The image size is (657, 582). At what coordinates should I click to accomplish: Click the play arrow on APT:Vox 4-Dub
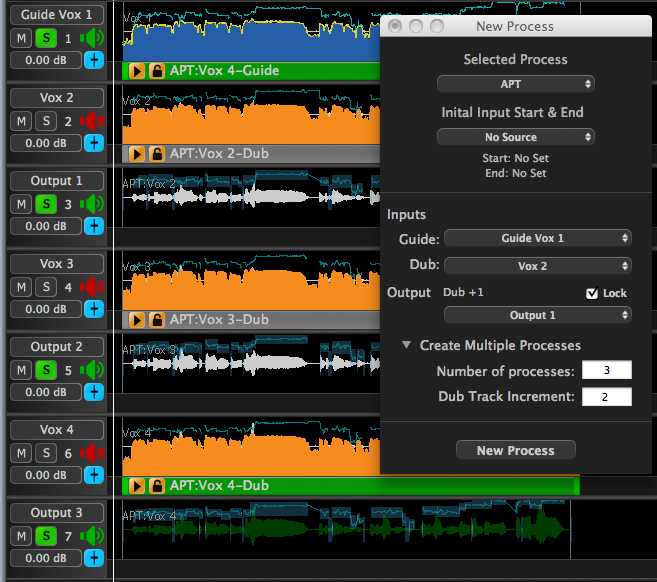pyautogui.click(x=138, y=486)
